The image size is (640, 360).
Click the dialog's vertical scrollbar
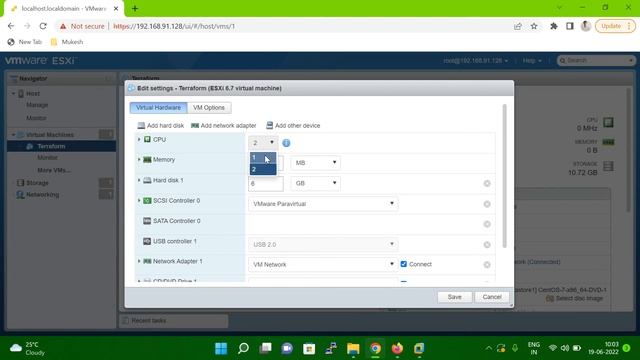(504, 176)
